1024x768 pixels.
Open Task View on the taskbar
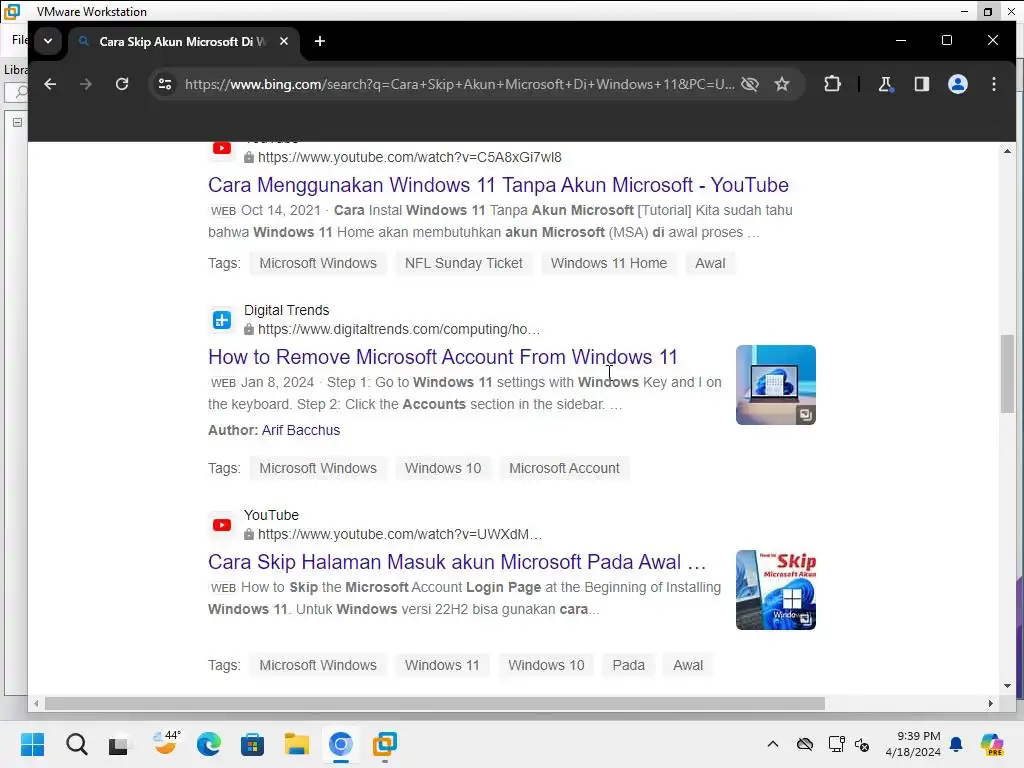118,744
